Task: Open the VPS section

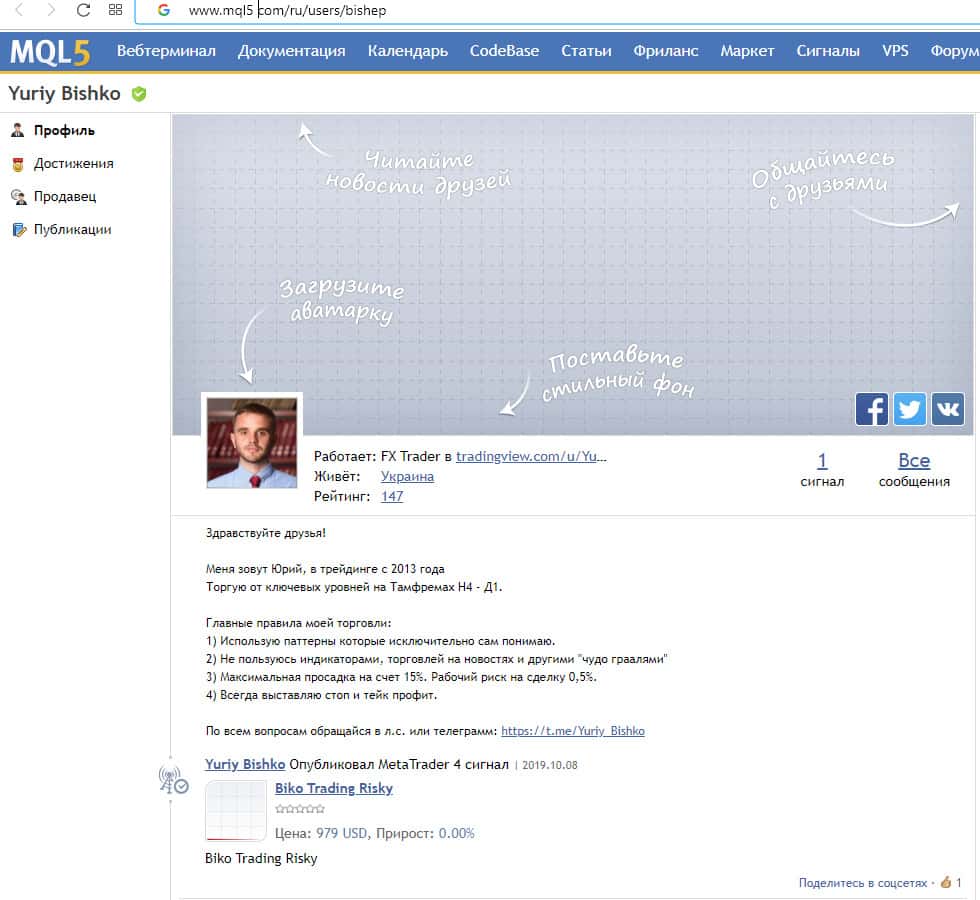Action: point(895,51)
